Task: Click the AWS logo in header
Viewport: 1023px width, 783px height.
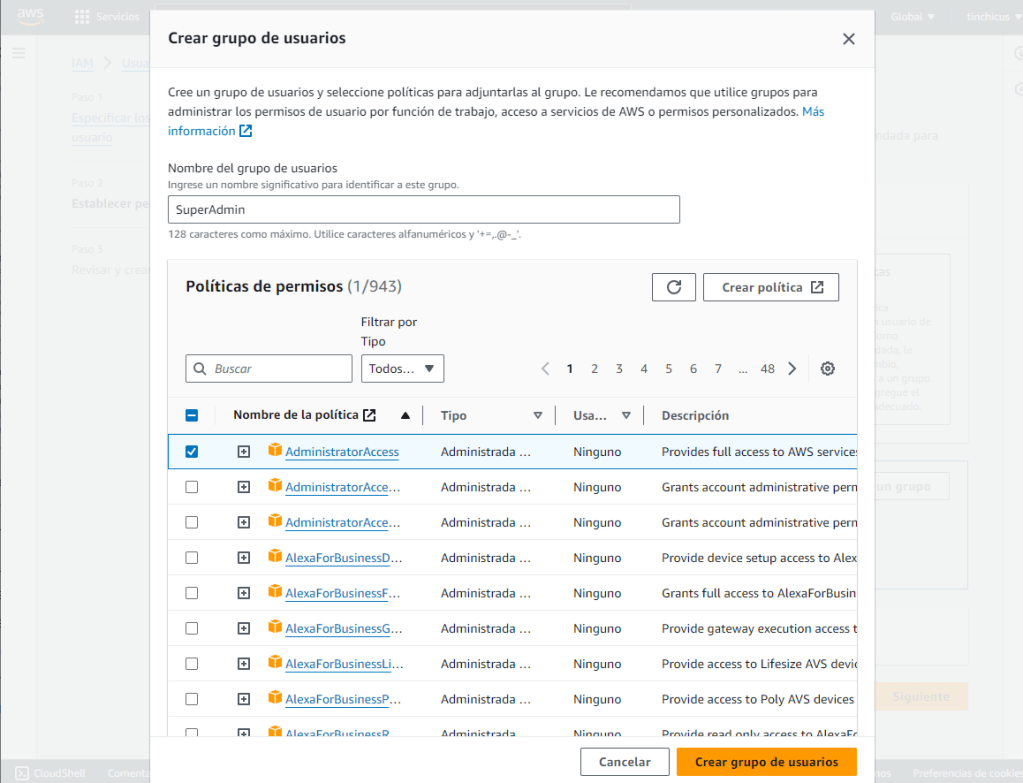Action: (31, 16)
